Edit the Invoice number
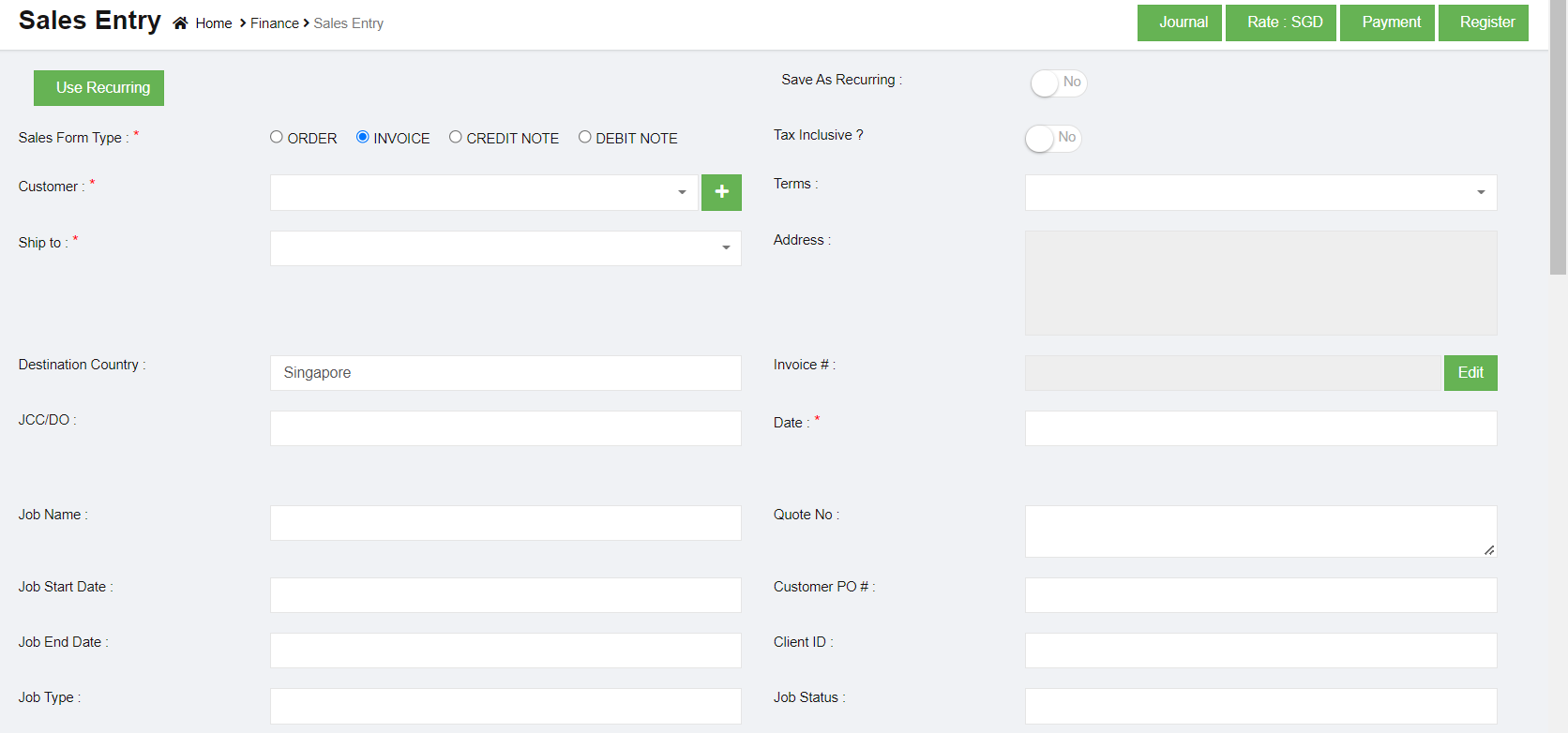Viewport: 1568px width, 733px height. 1470,373
